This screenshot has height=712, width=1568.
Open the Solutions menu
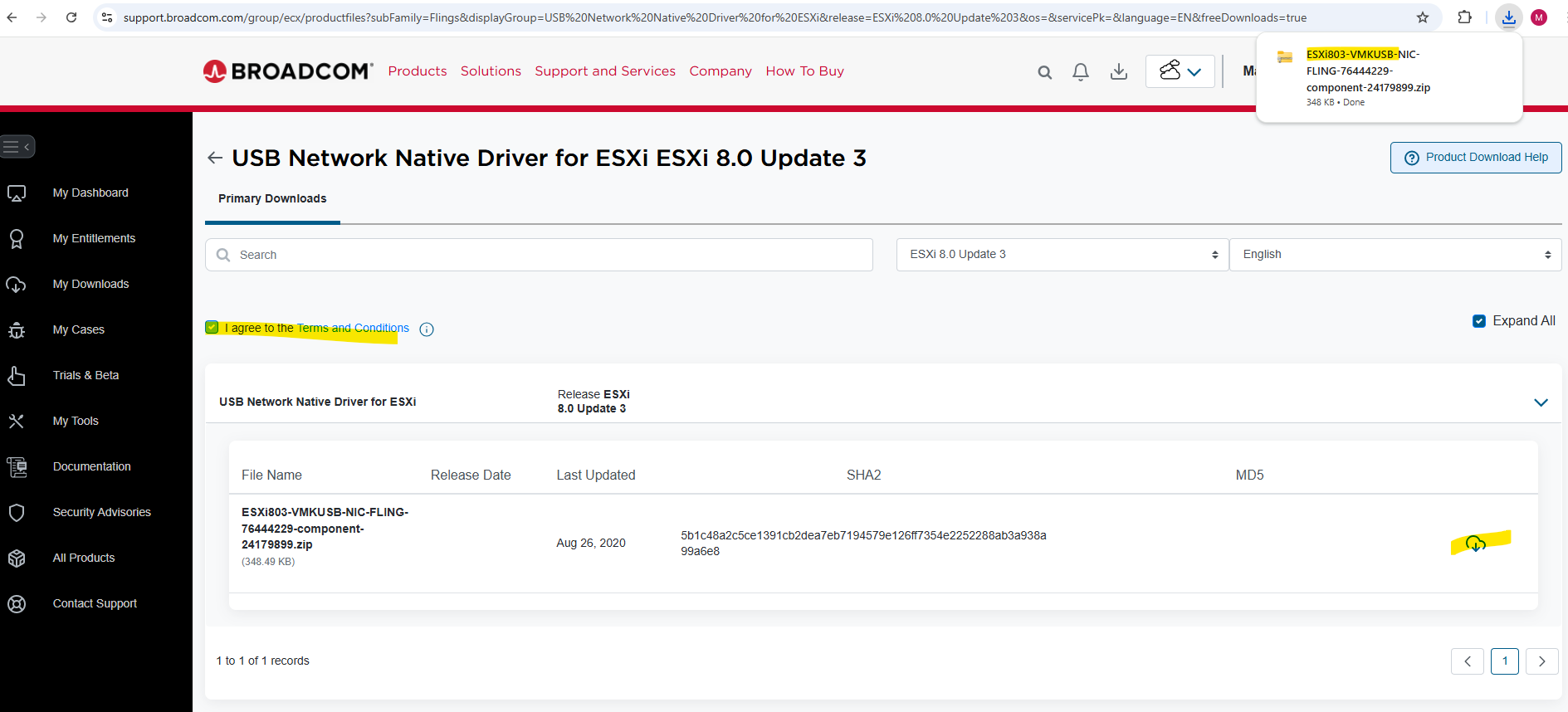click(491, 71)
